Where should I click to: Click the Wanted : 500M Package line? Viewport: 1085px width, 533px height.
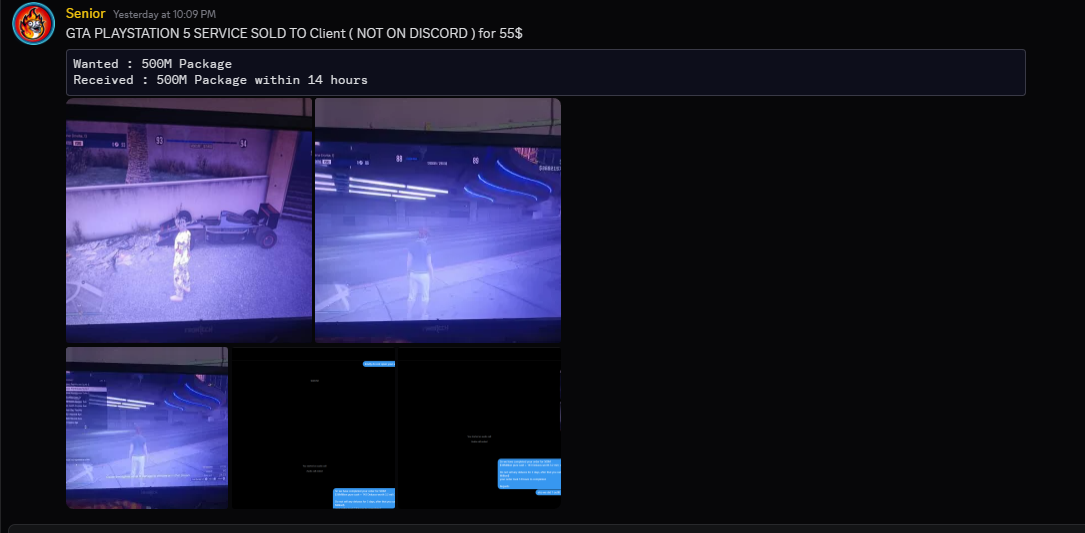(x=152, y=64)
